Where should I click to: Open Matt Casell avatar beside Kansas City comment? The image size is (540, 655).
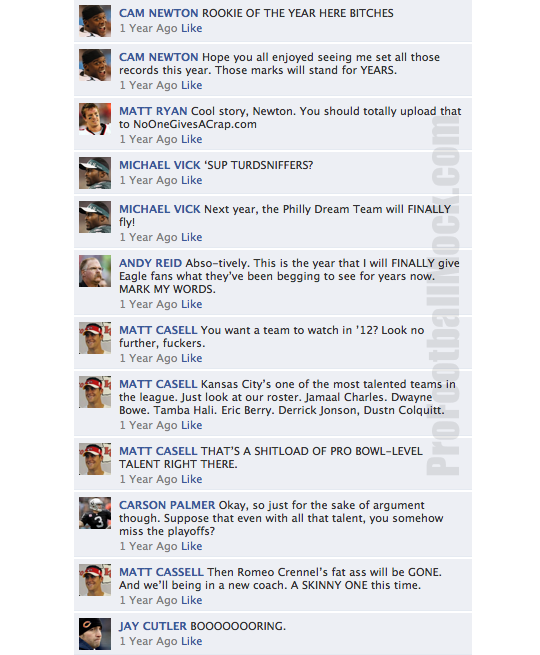[95, 392]
